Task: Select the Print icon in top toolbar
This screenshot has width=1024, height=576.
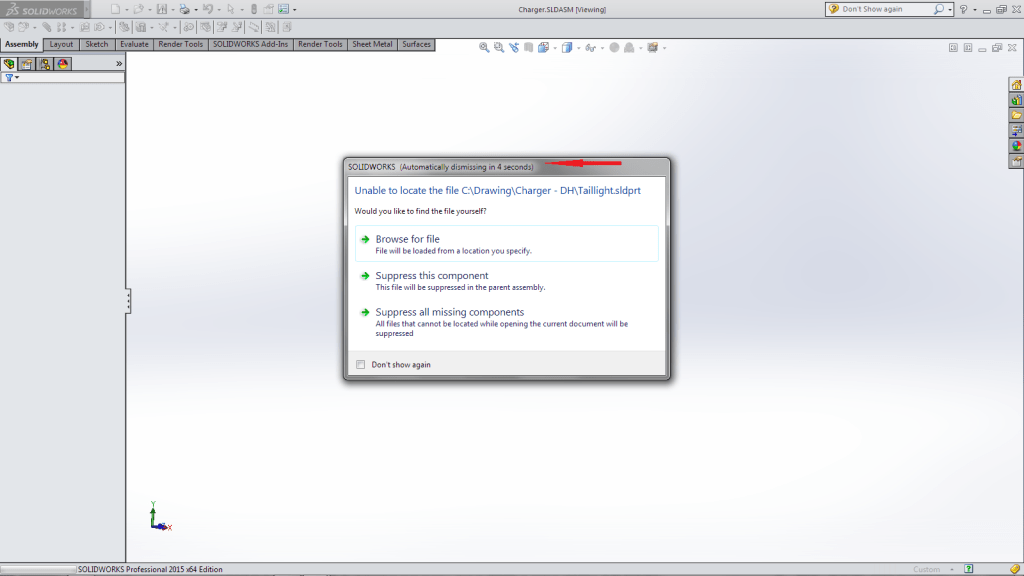Action: tap(183, 8)
